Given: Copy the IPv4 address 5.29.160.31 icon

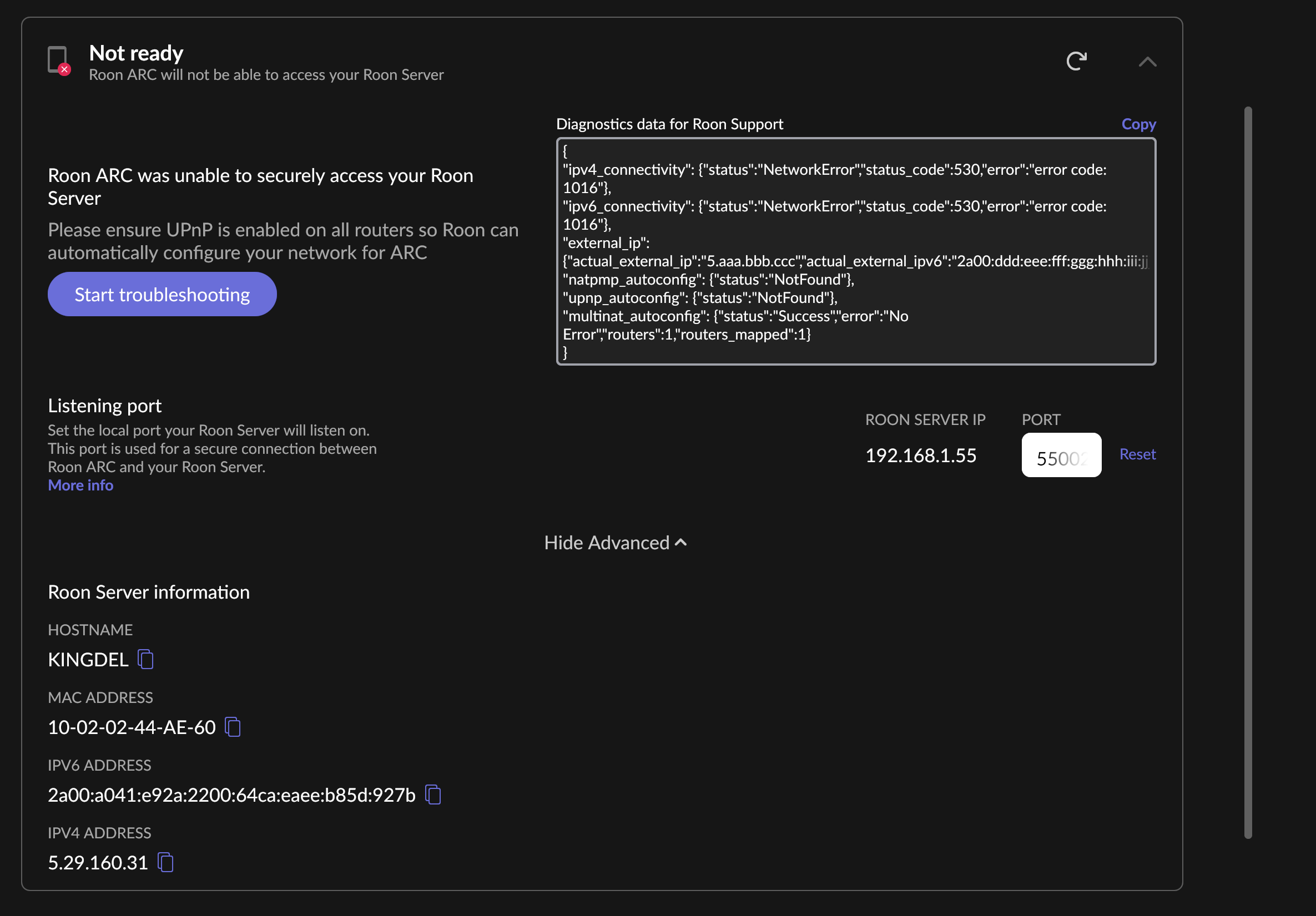Looking at the screenshot, I should [x=165, y=862].
